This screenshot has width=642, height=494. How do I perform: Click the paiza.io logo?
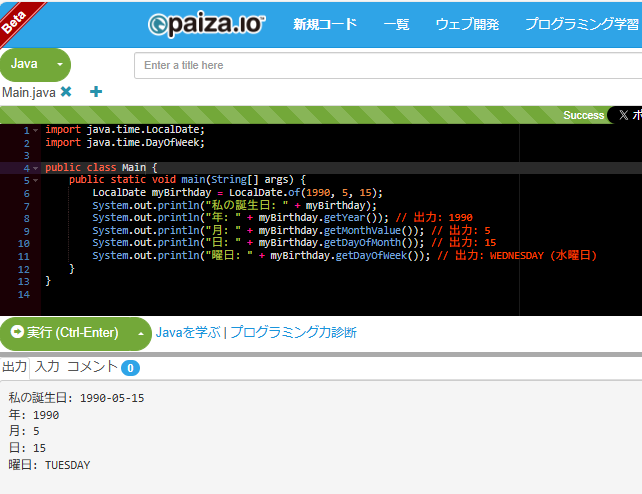[x=205, y=24]
